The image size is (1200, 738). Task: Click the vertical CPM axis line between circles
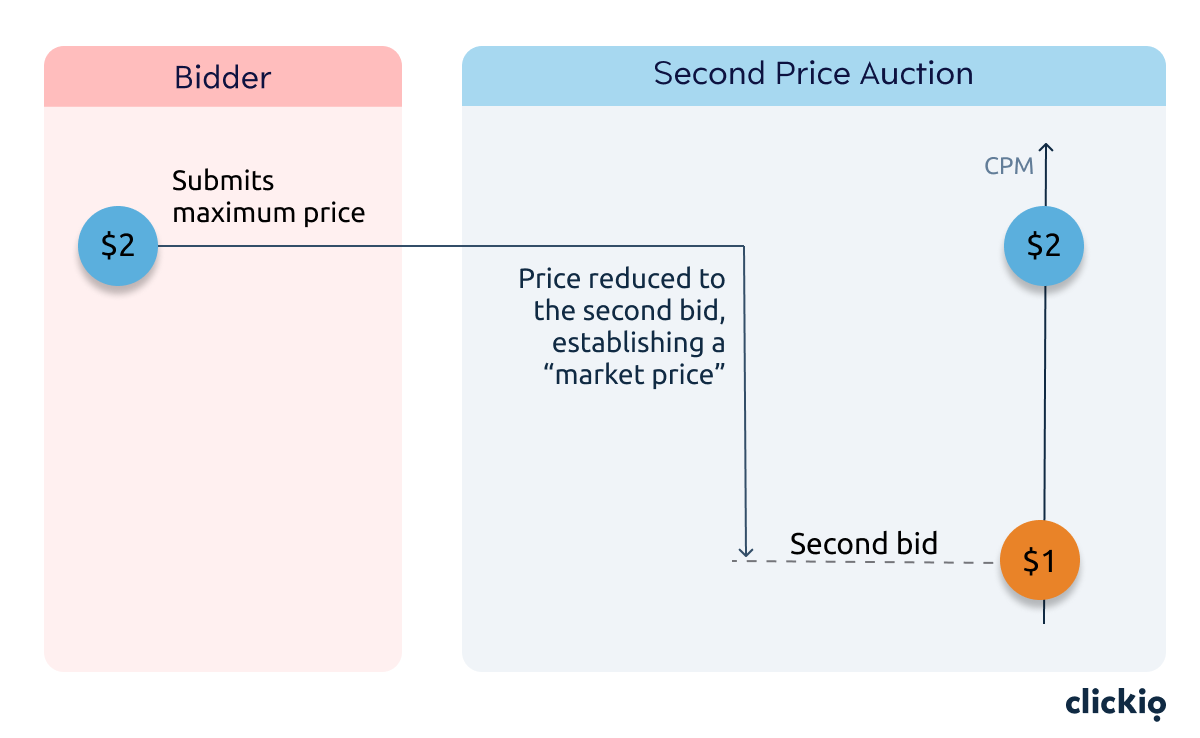coord(1044,404)
